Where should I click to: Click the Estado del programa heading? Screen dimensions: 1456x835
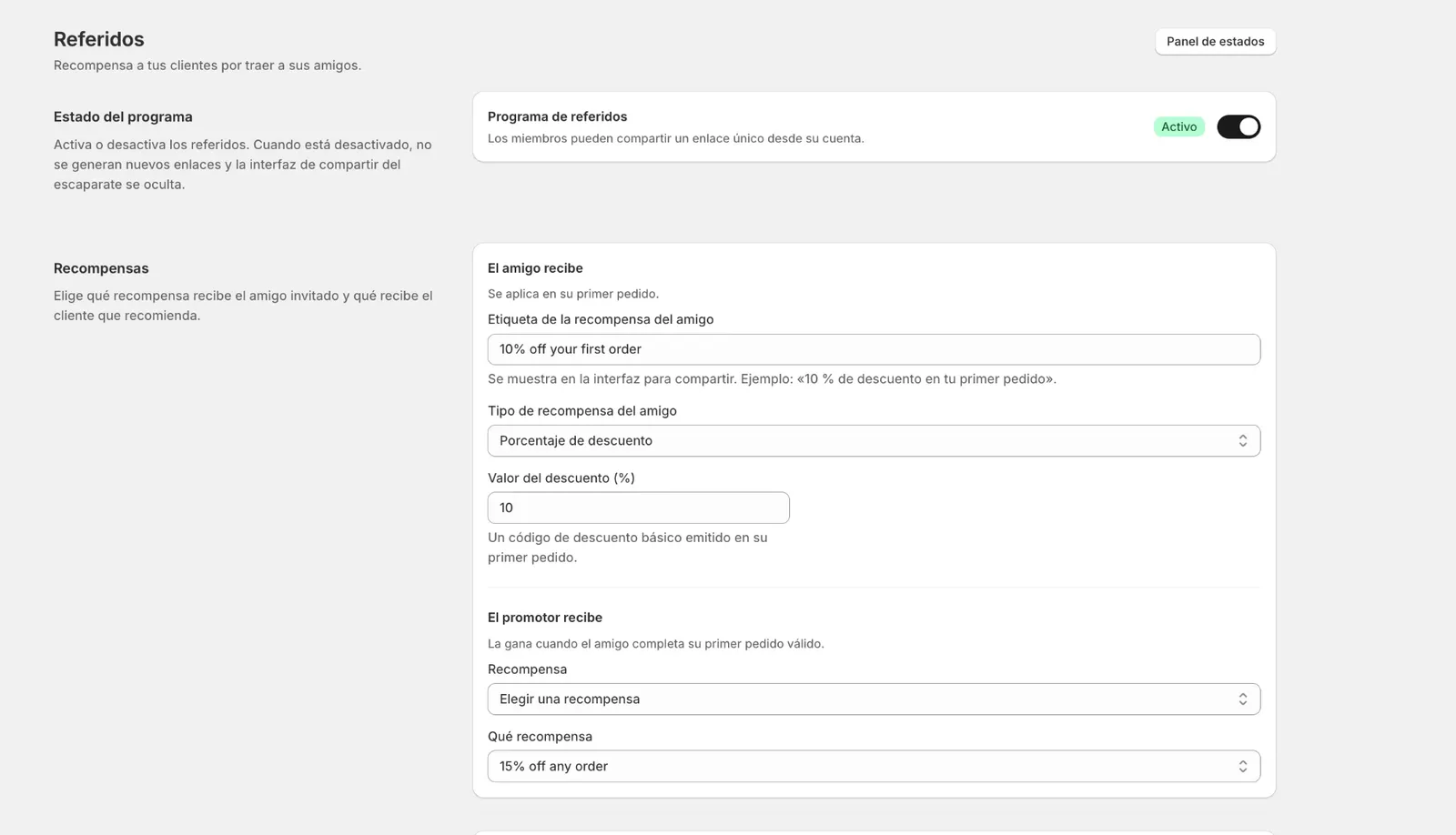click(123, 116)
